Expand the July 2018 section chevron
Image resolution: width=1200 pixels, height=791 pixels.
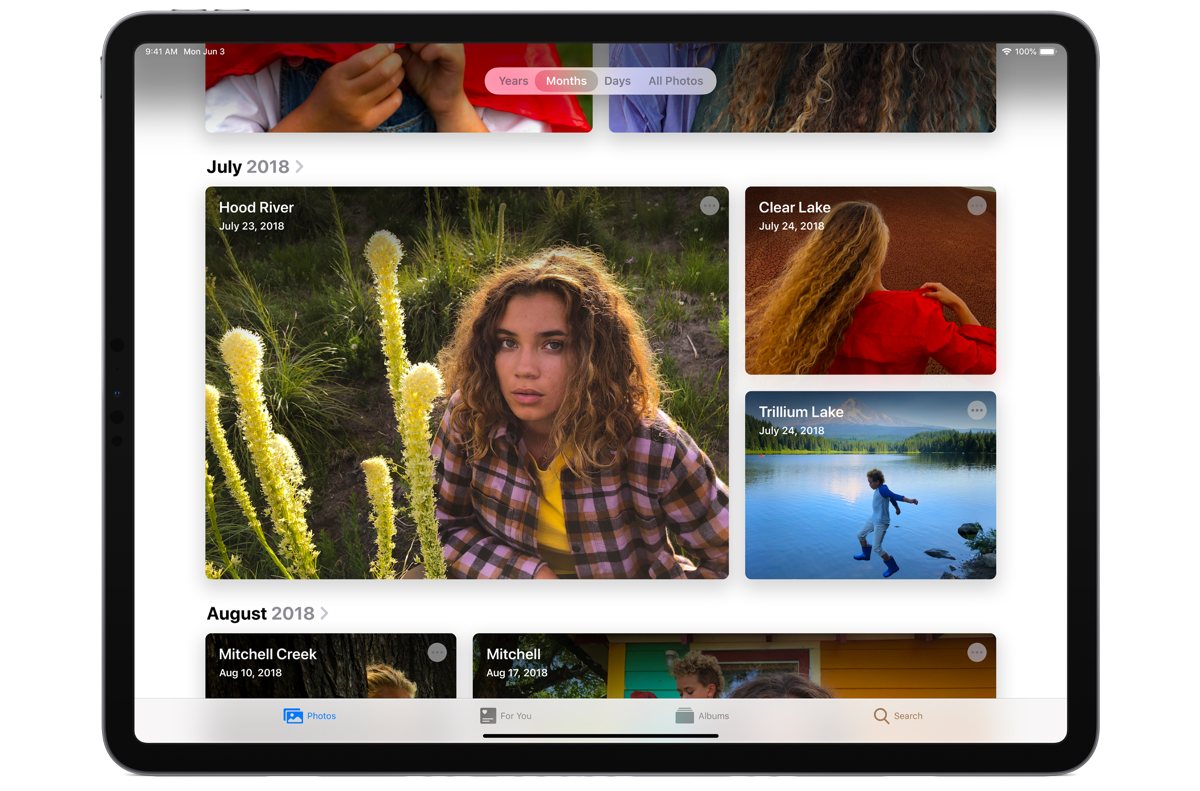pos(300,167)
